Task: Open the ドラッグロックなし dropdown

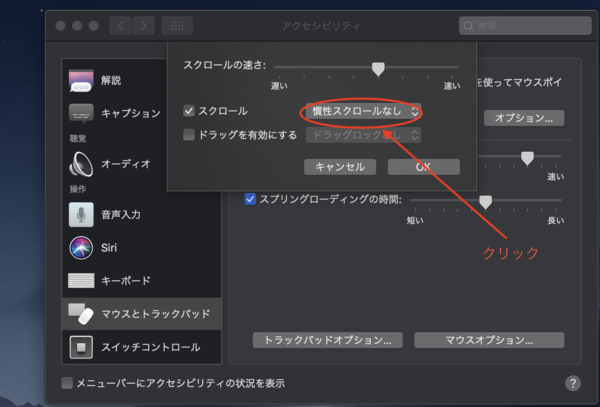Action: point(364,135)
